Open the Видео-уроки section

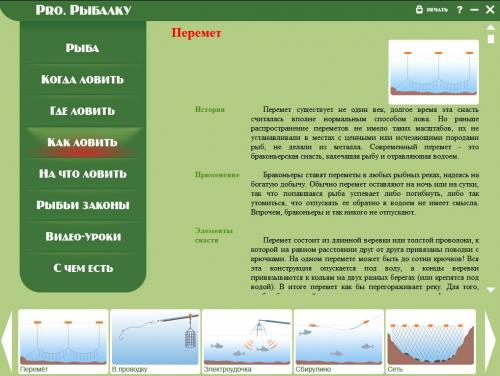point(83,236)
